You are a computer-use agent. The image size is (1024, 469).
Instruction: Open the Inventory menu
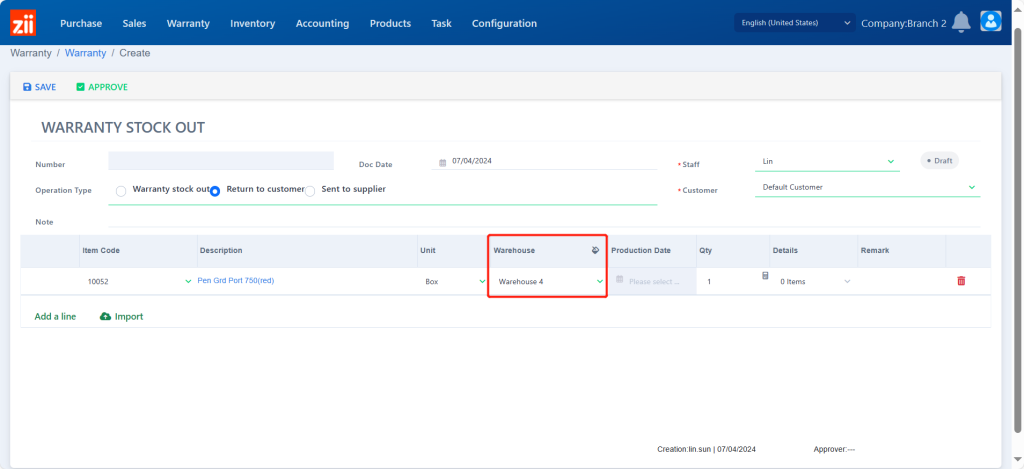[253, 24]
